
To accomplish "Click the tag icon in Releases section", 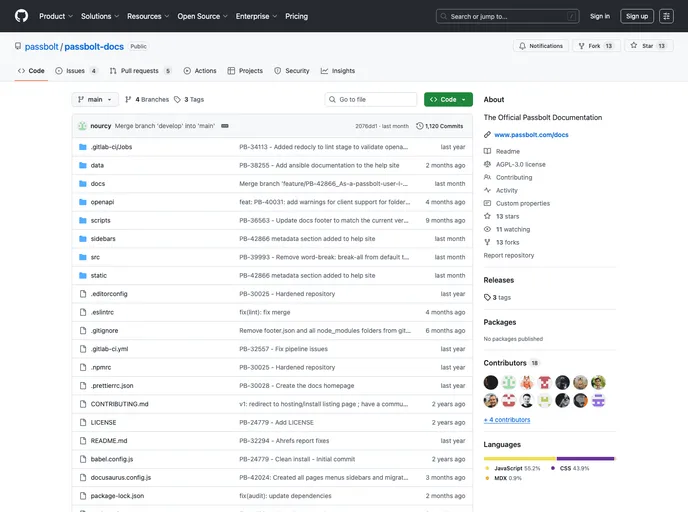I will 487,297.
